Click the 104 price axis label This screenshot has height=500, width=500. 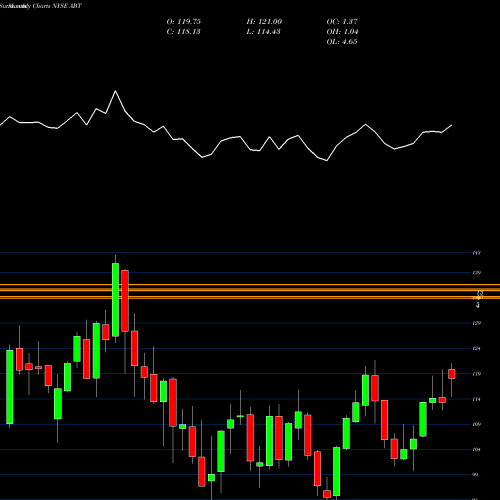(477, 450)
